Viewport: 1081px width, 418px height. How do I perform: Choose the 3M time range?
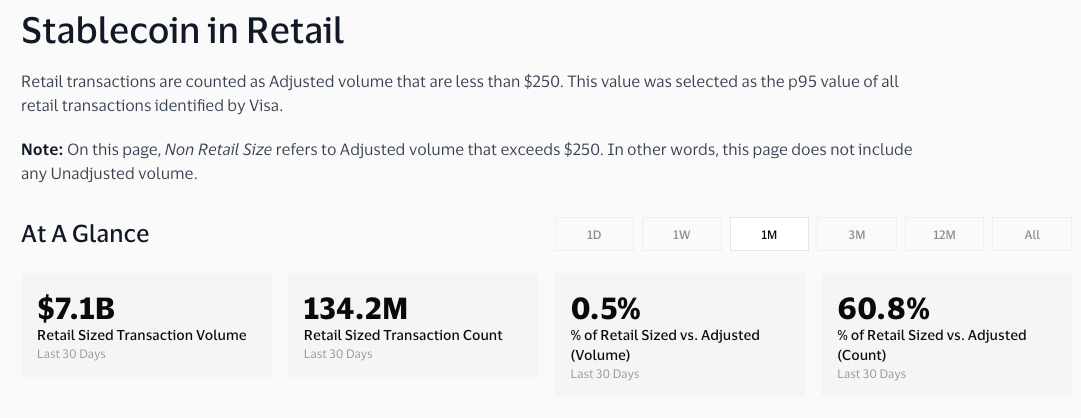click(856, 234)
